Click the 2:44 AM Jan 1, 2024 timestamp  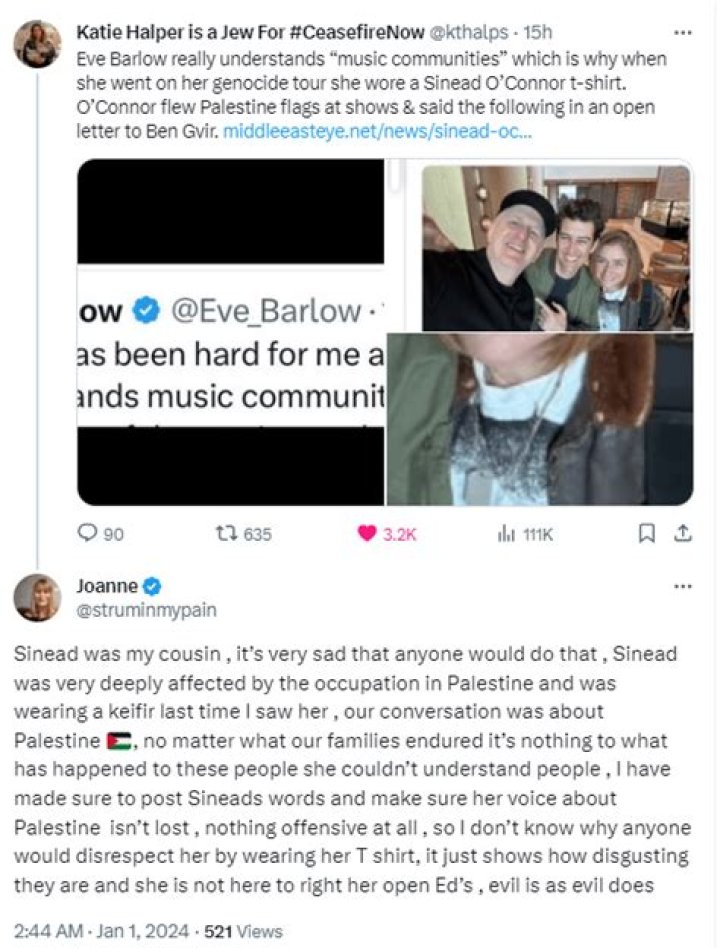click(102, 931)
